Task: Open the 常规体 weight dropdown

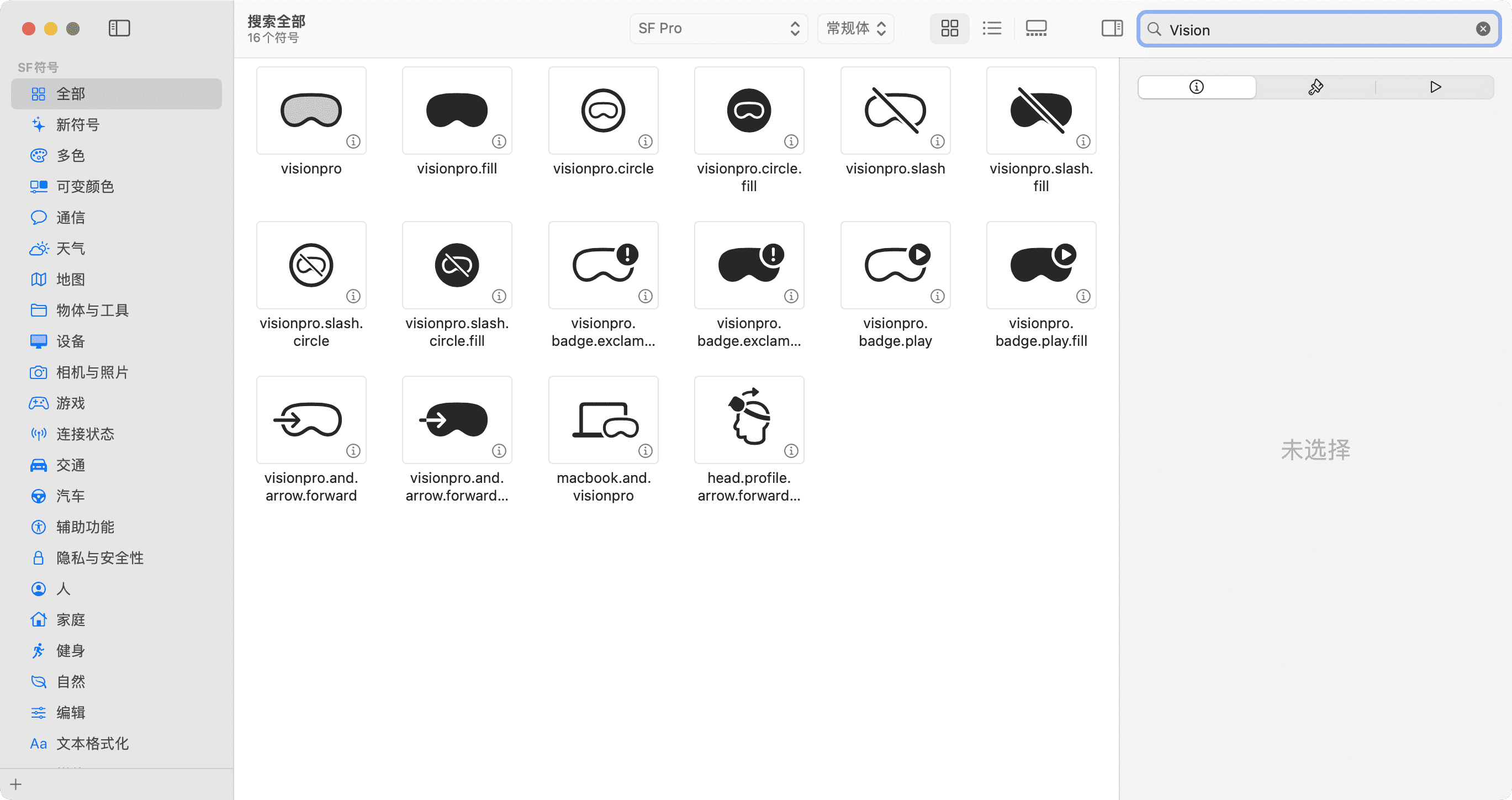Action: (855, 28)
